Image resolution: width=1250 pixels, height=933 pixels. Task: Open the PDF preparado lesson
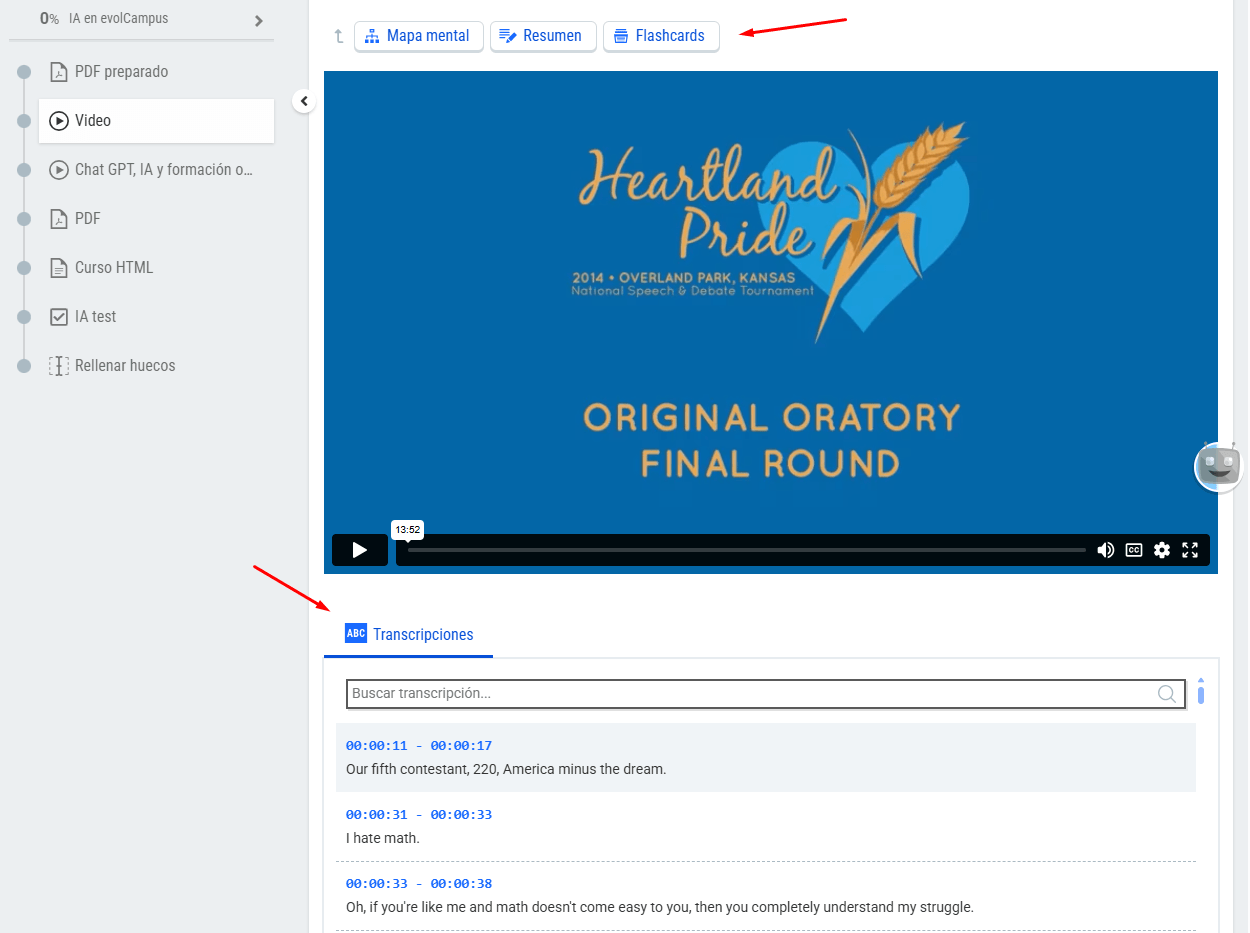121,72
